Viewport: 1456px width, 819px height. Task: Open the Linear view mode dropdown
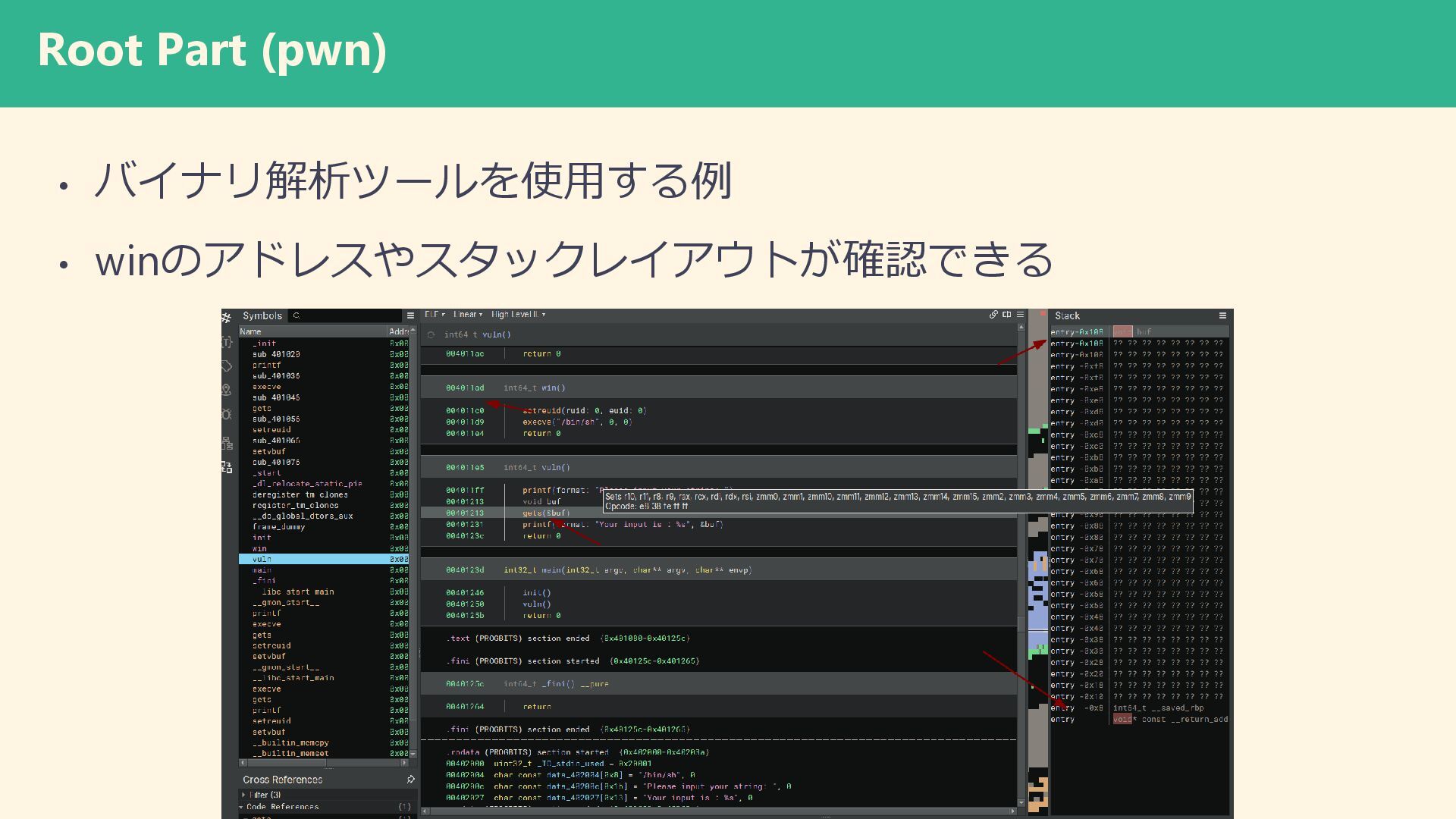point(467,314)
